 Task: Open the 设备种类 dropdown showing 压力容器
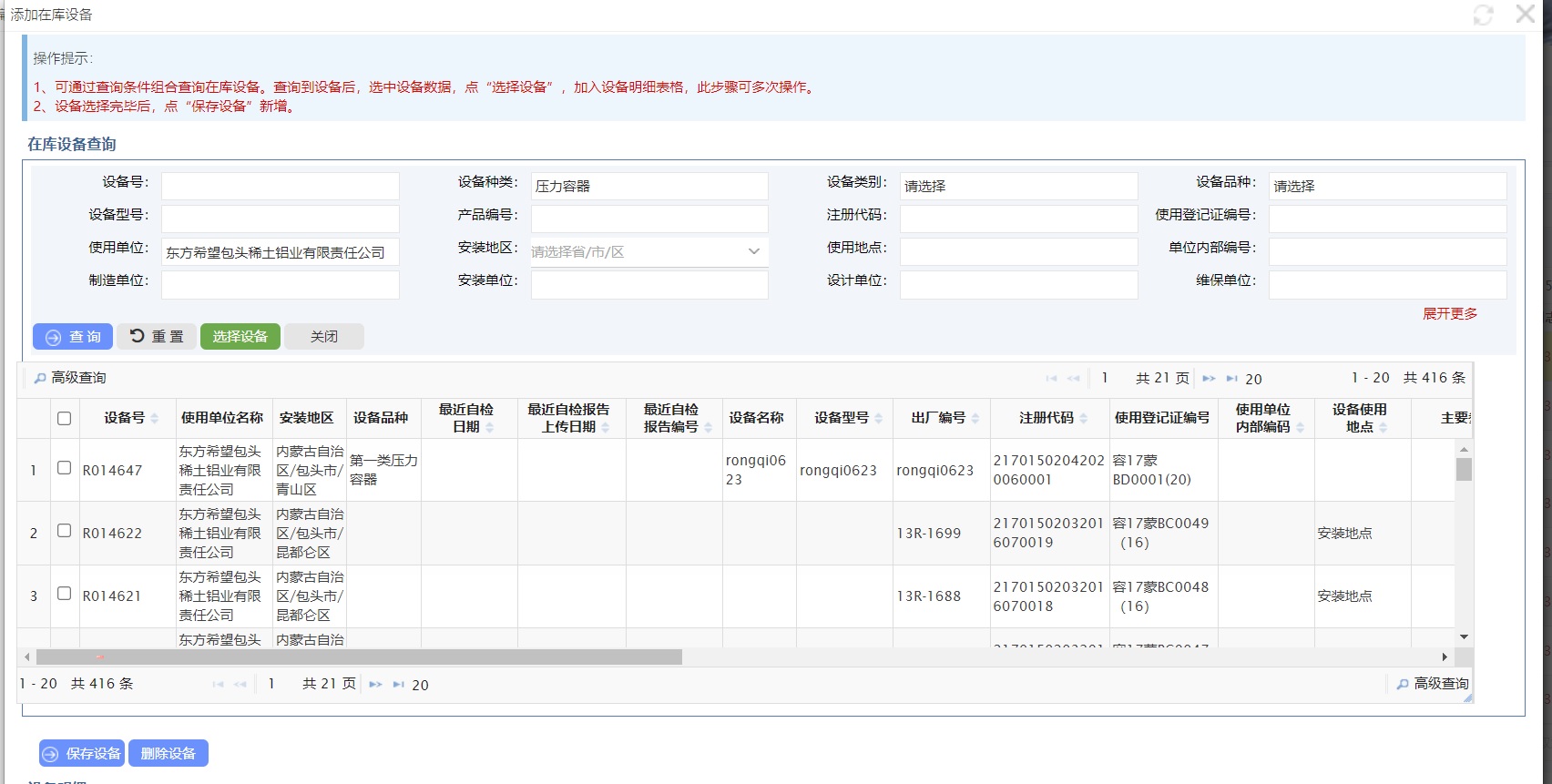649,186
